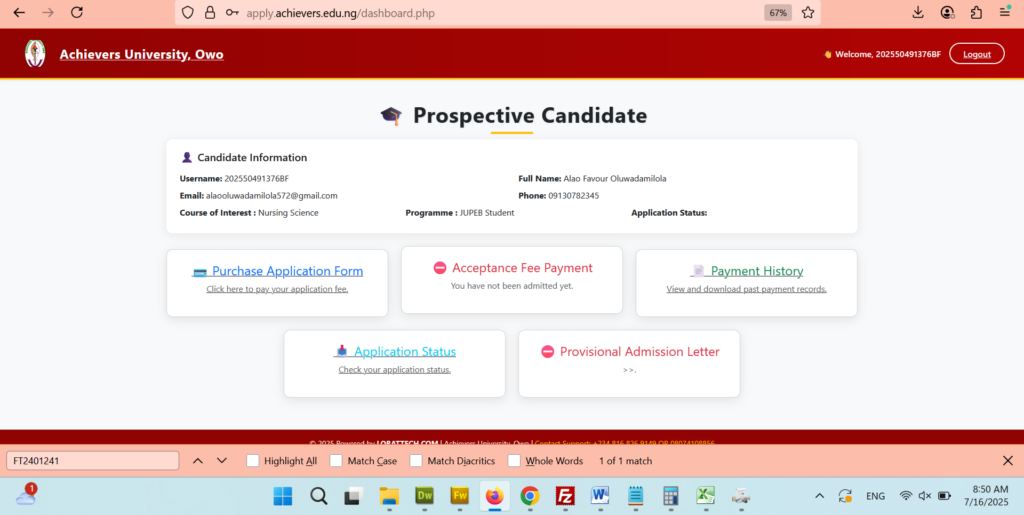
Task: Open Microsoft Word from taskbar
Action: pos(600,496)
